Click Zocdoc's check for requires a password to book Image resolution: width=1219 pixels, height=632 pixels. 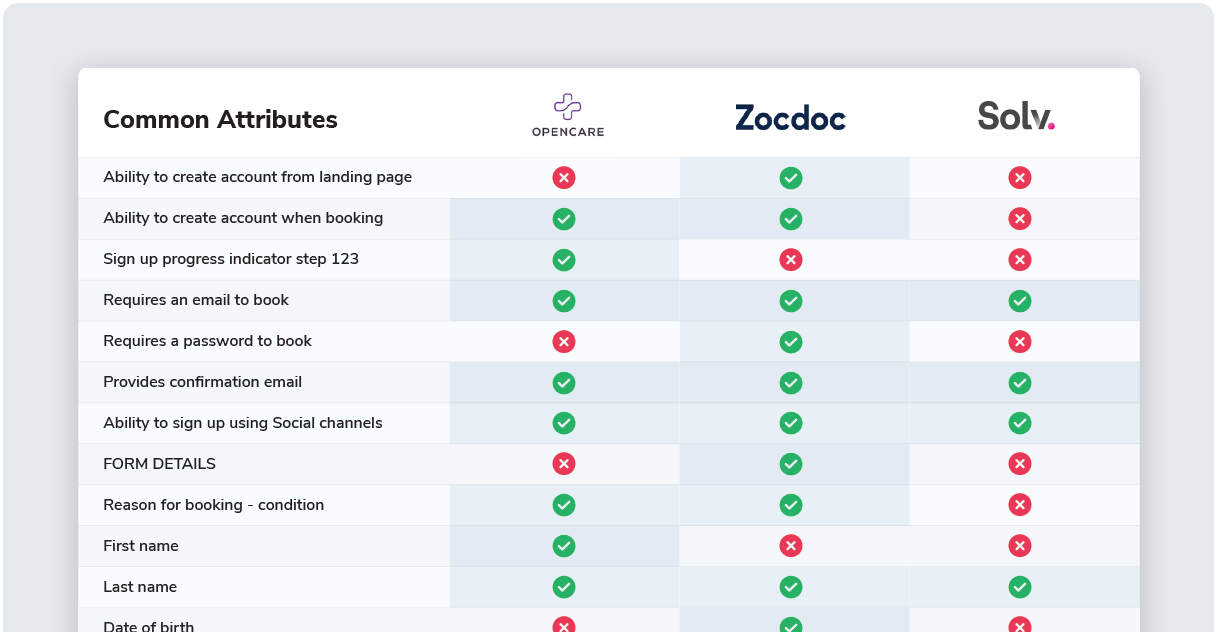pos(791,342)
